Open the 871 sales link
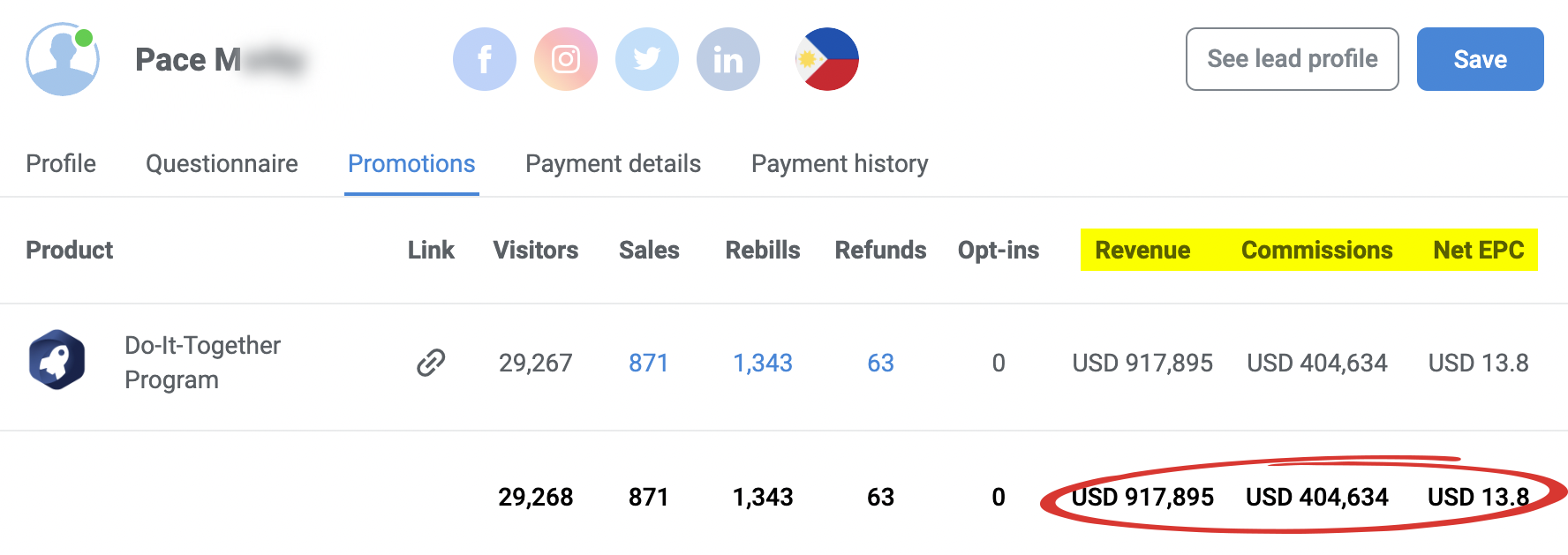Image resolution: width=1568 pixels, height=555 pixels. click(648, 363)
